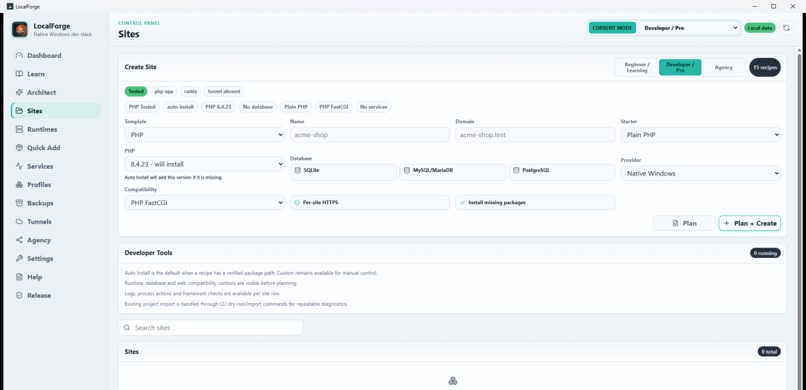
Task: Click the magnifier icon in Search sites
Action: click(x=127, y=328)
